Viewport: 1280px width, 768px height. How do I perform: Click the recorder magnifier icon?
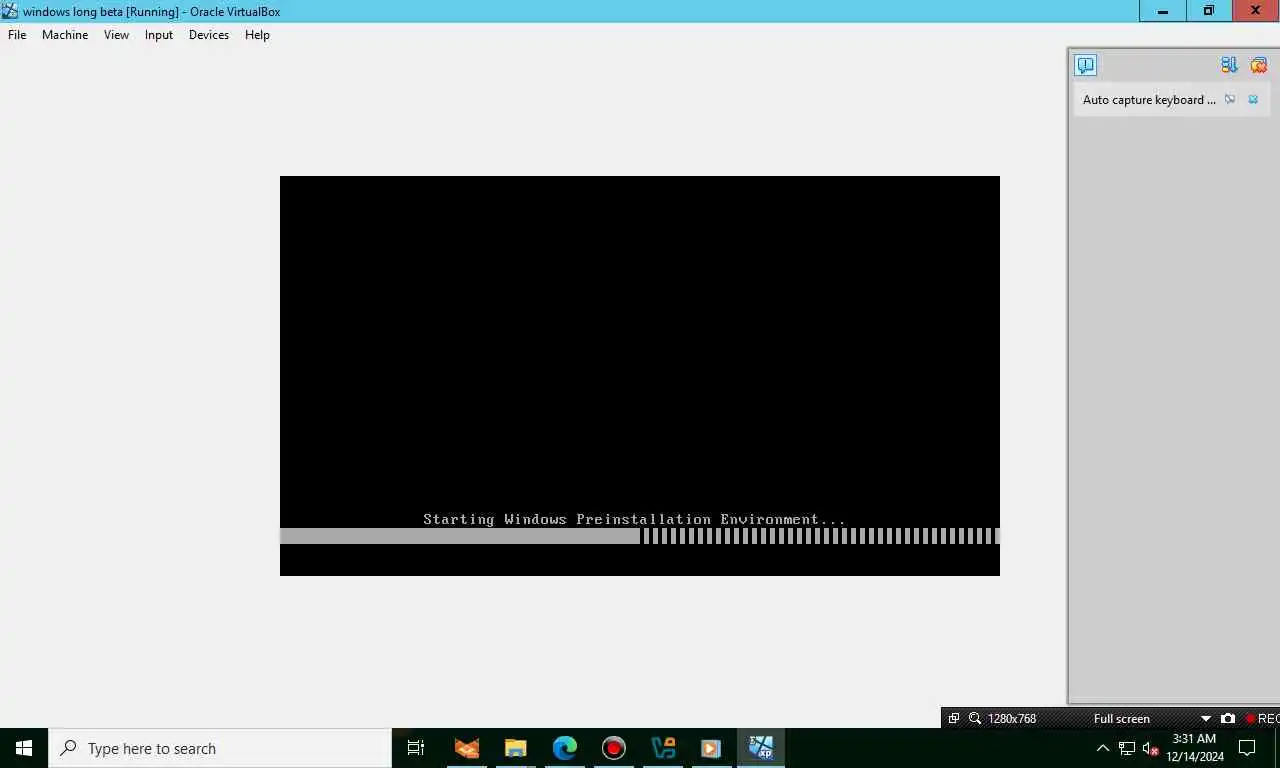[x=975, y=718]
